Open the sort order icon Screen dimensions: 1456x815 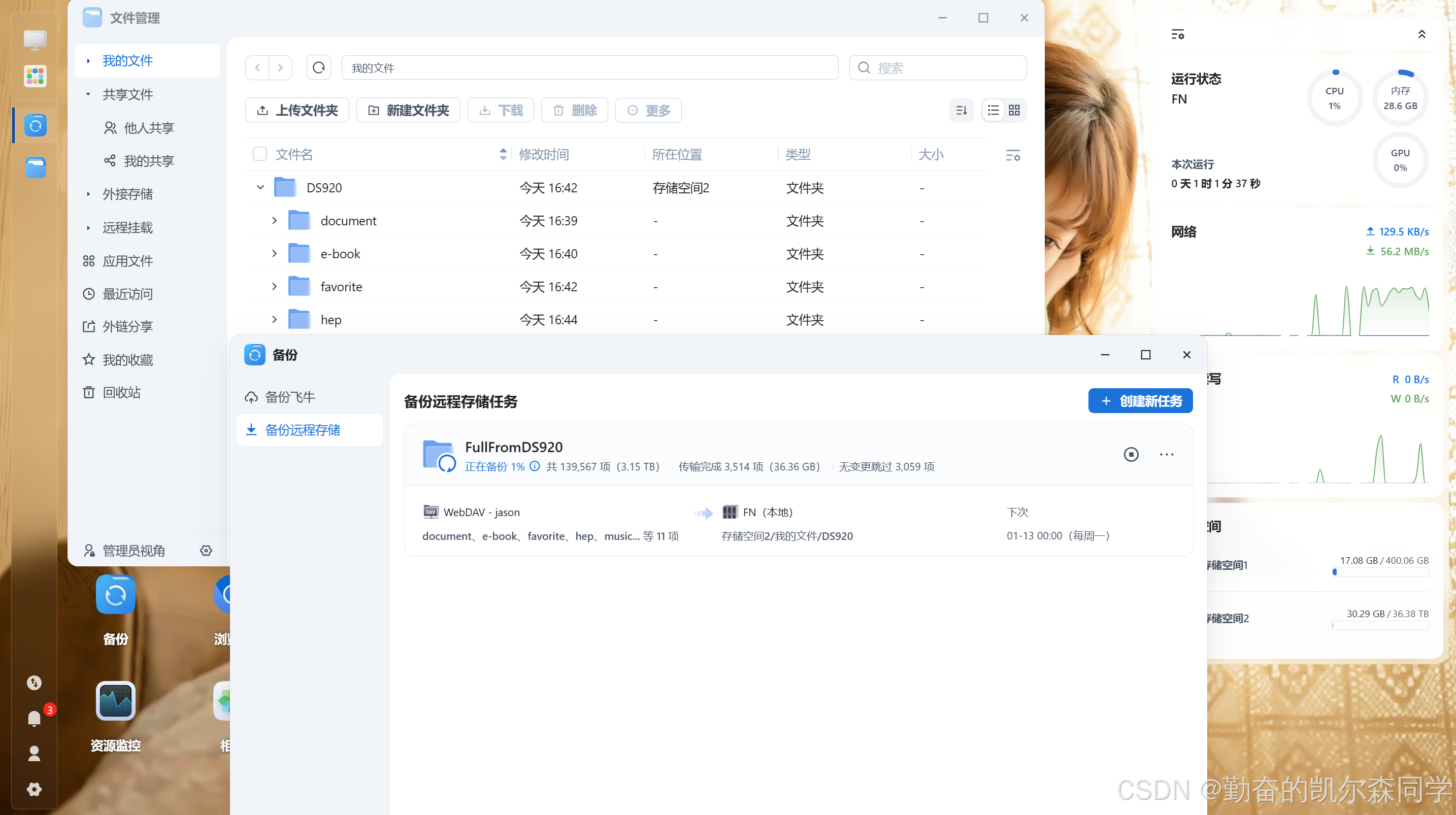click(961, 110)
